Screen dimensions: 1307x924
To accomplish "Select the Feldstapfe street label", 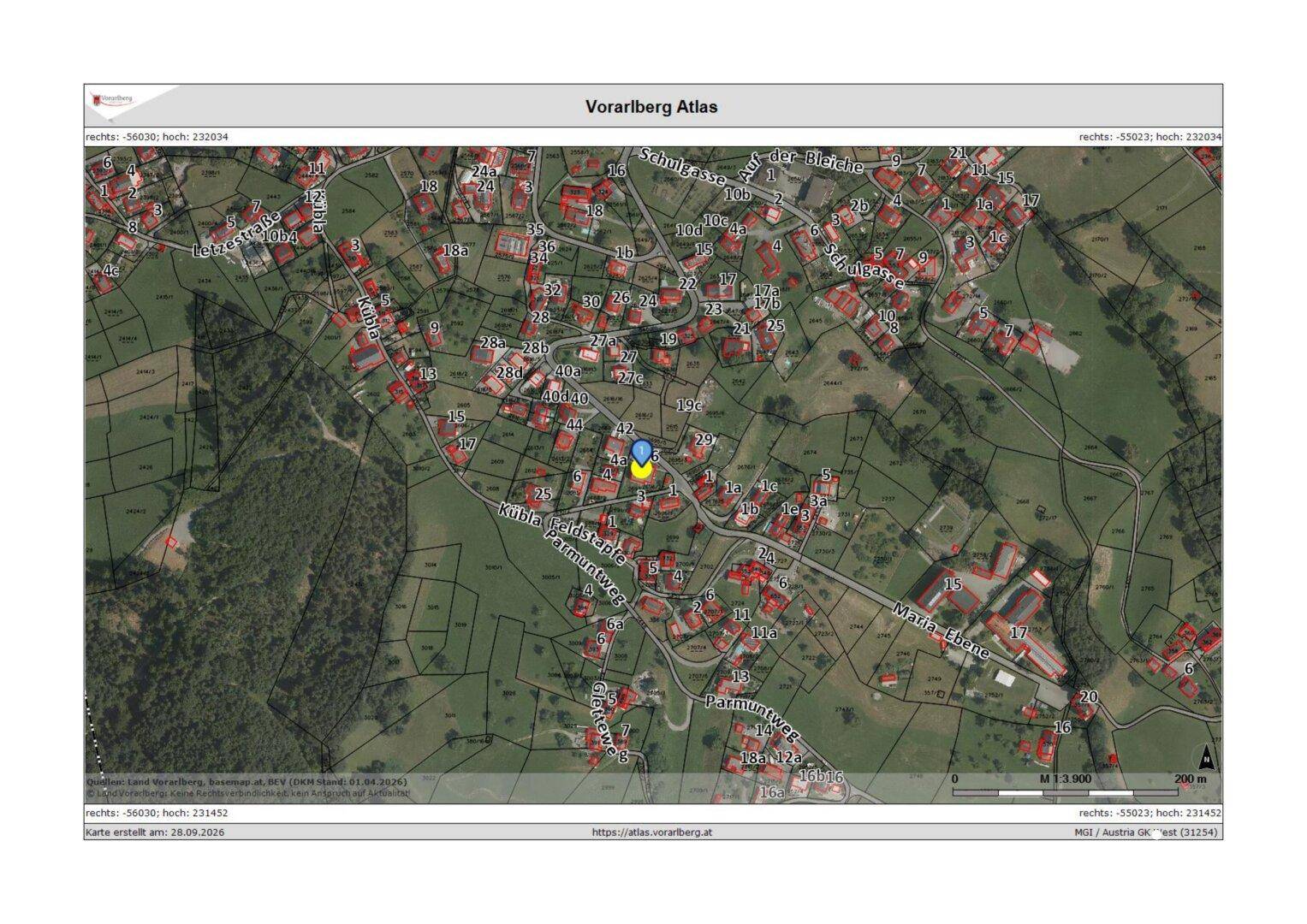I will tap(586, 541).
